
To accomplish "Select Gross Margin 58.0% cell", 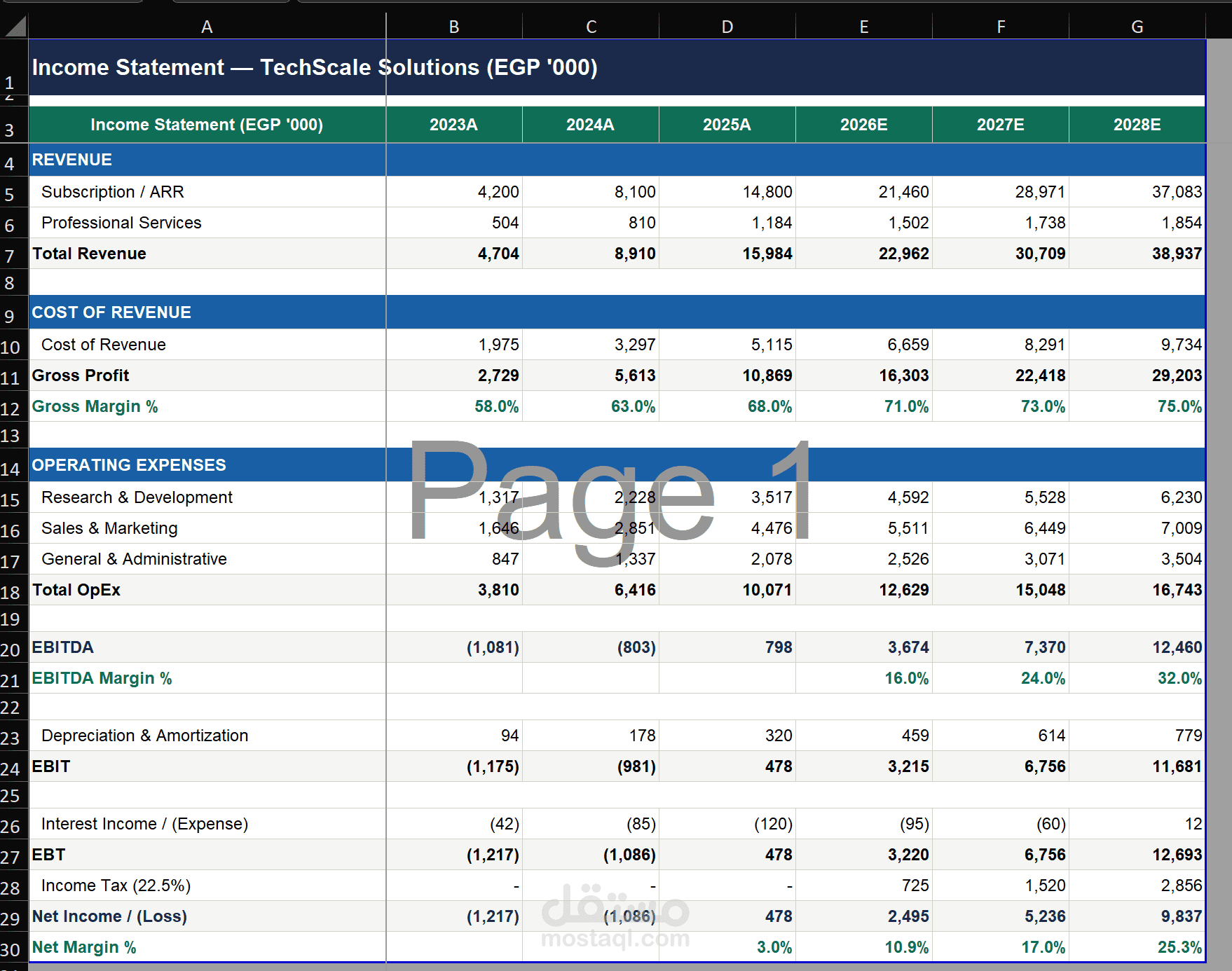I will (454, 406).
